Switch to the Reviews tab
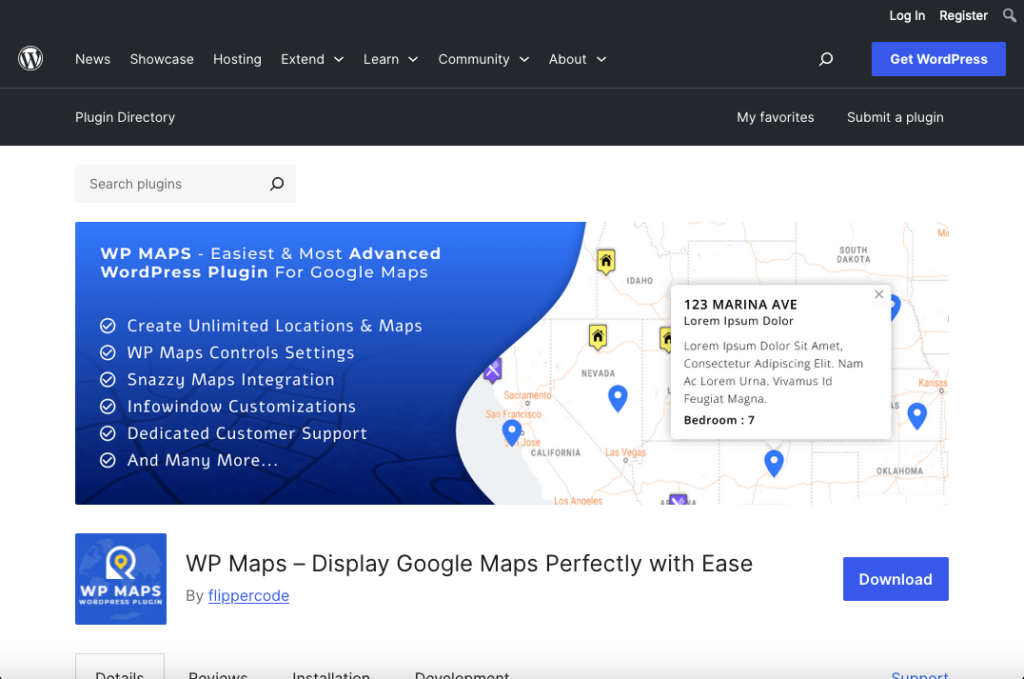1024x679 pixels. (x=218, y=675)
